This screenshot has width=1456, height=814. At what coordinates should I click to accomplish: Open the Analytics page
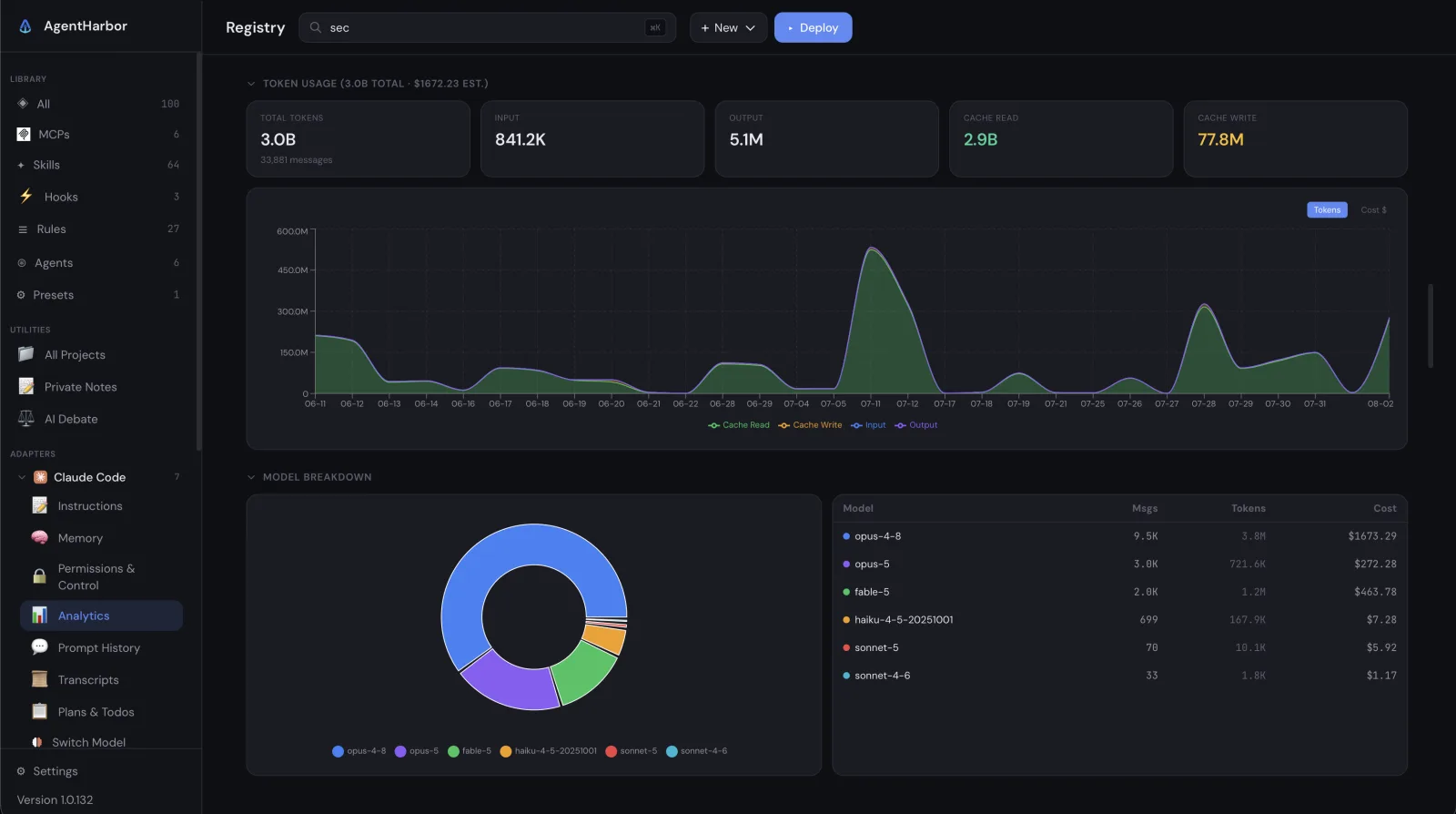101,616
